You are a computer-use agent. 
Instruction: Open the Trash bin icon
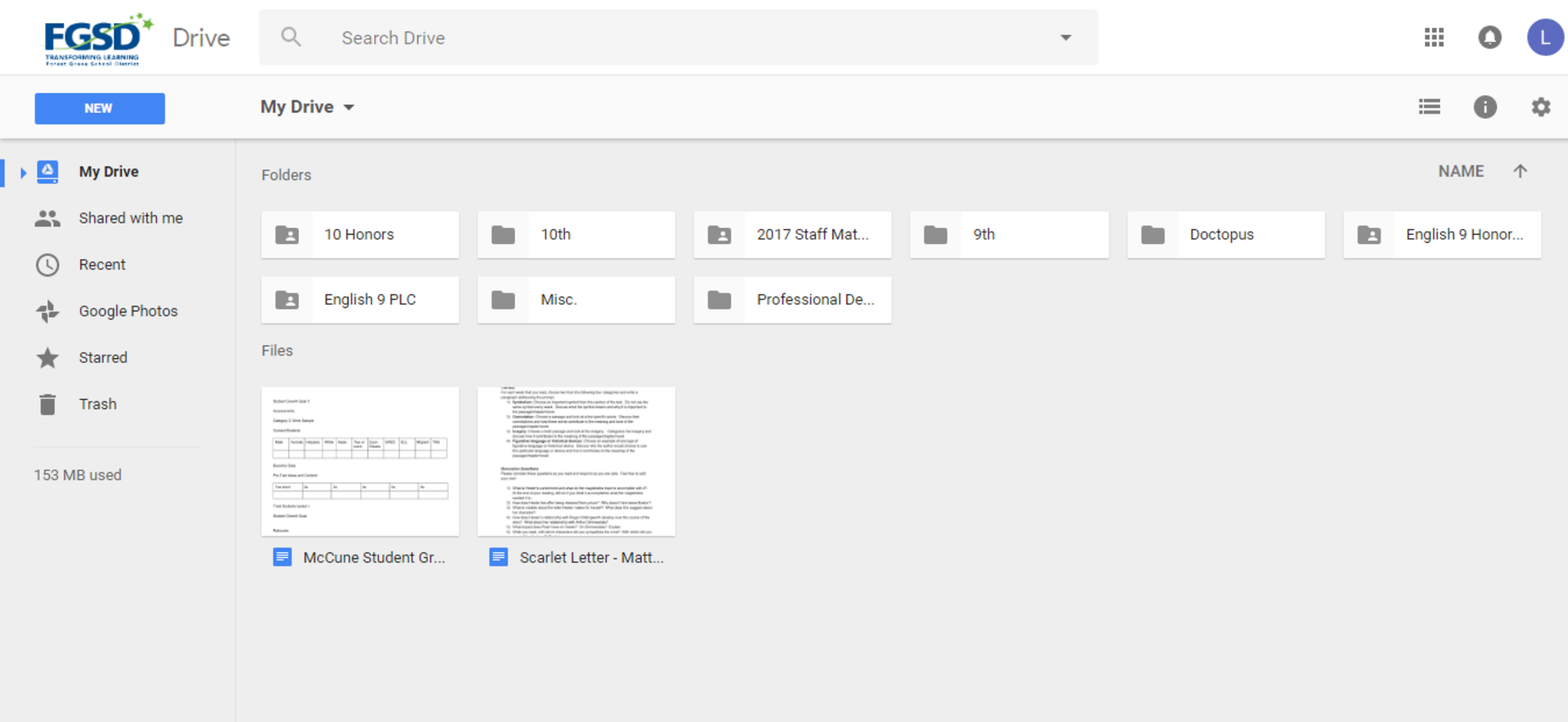[x=47, y=404]
